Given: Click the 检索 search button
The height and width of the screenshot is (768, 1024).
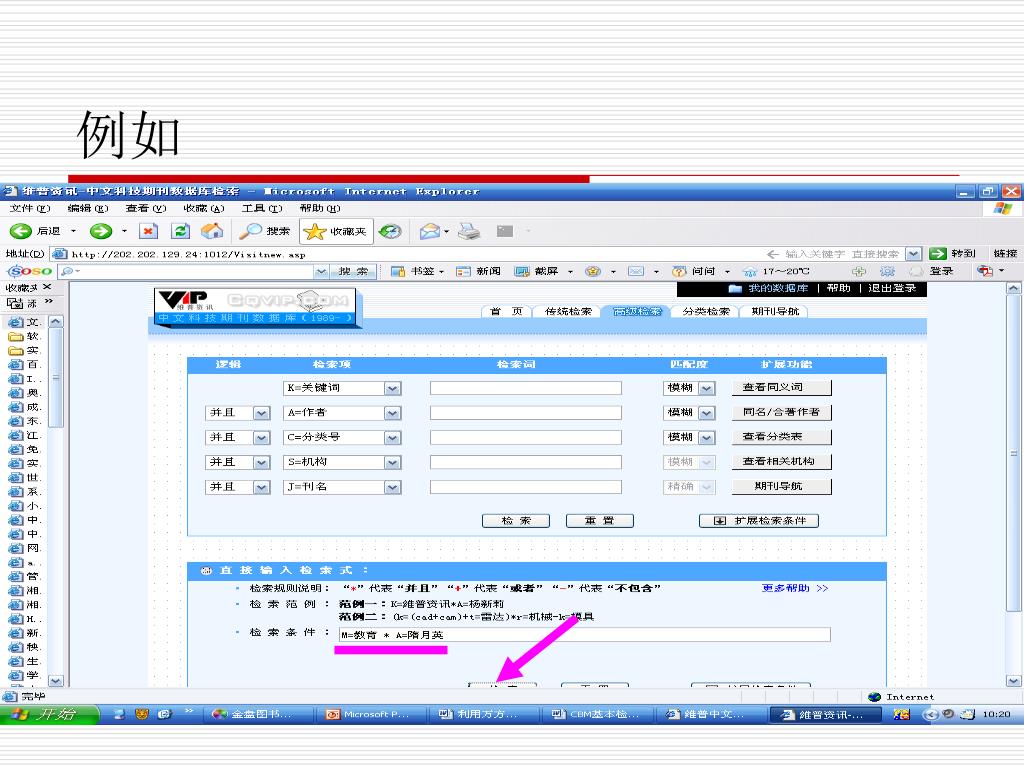Looking at the screenshot, I should [516, 520].
